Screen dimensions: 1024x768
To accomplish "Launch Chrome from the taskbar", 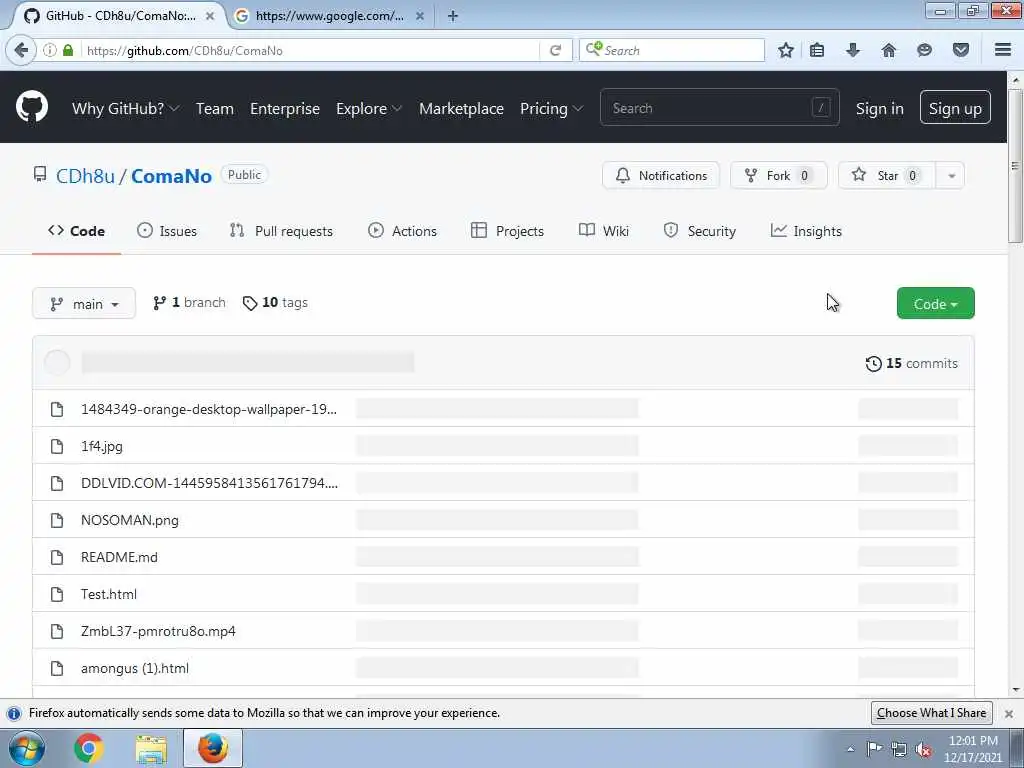I will point(89,748).
